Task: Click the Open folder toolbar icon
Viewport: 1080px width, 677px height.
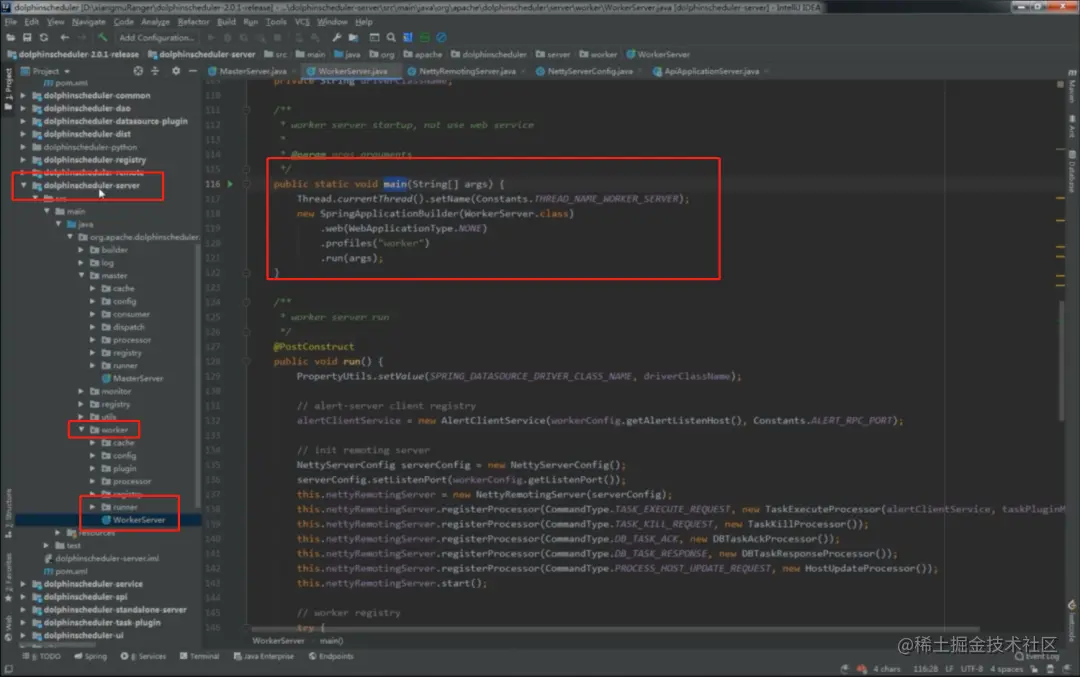Action: 10,37
